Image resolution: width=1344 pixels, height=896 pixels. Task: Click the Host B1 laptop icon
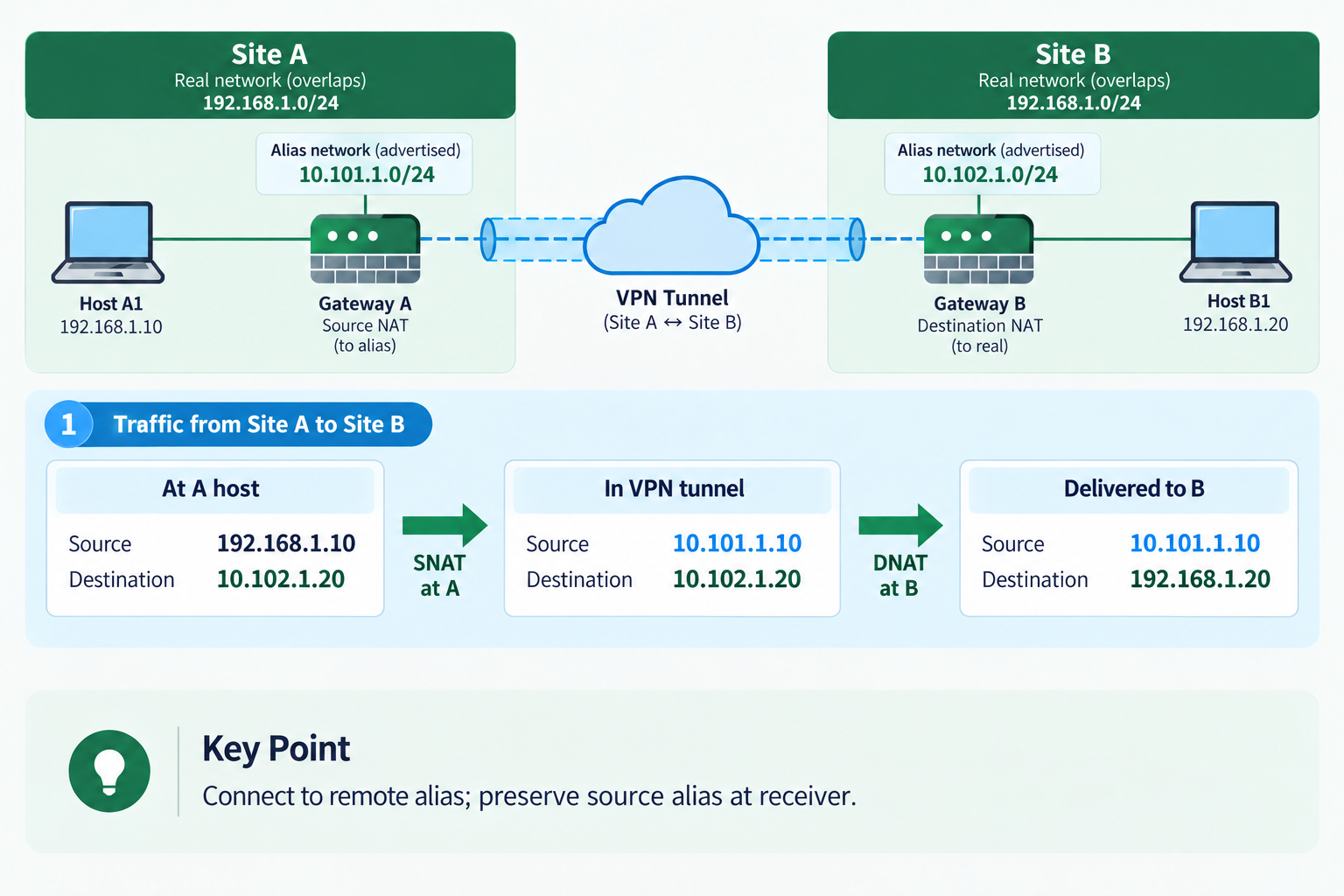(1235, 242)
